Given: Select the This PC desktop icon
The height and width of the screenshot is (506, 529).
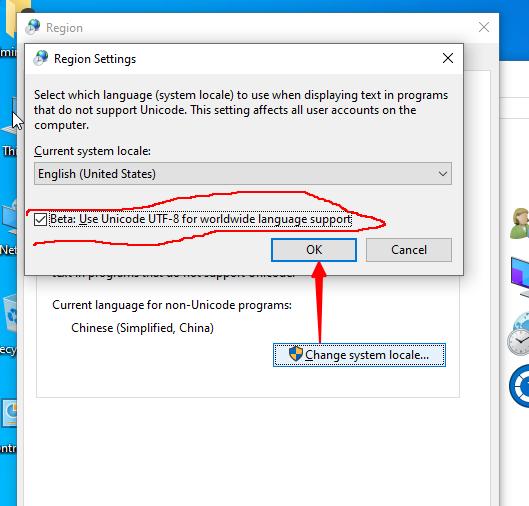Looking at the screenshot, I should pyautogui.click(x=9, y=116).
